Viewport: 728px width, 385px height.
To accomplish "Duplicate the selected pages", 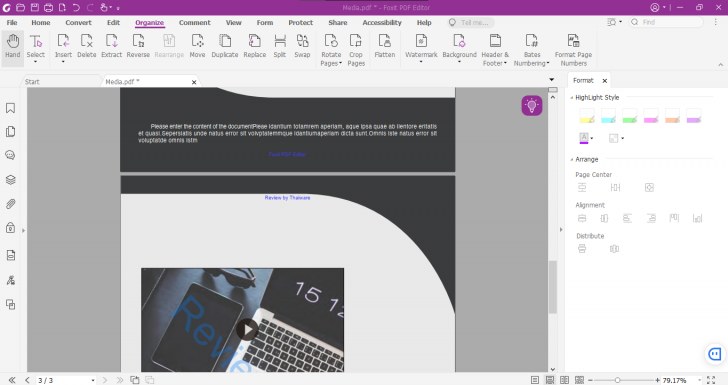I will point(225,46).
